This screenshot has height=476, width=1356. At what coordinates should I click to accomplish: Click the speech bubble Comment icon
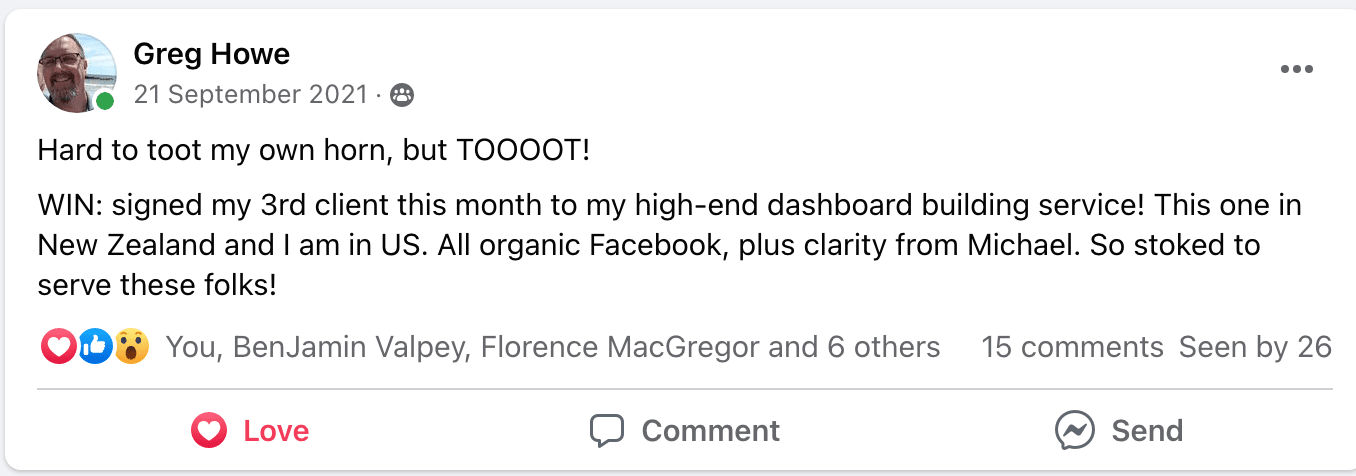point(607,431)
